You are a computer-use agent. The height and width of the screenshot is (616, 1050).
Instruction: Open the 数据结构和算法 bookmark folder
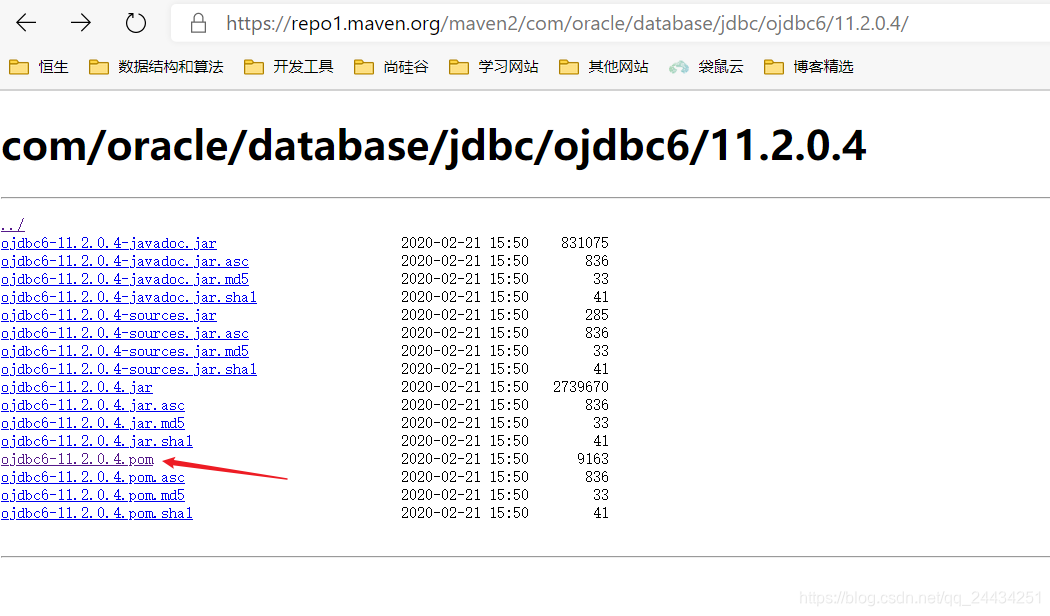[x=156, y=67]
